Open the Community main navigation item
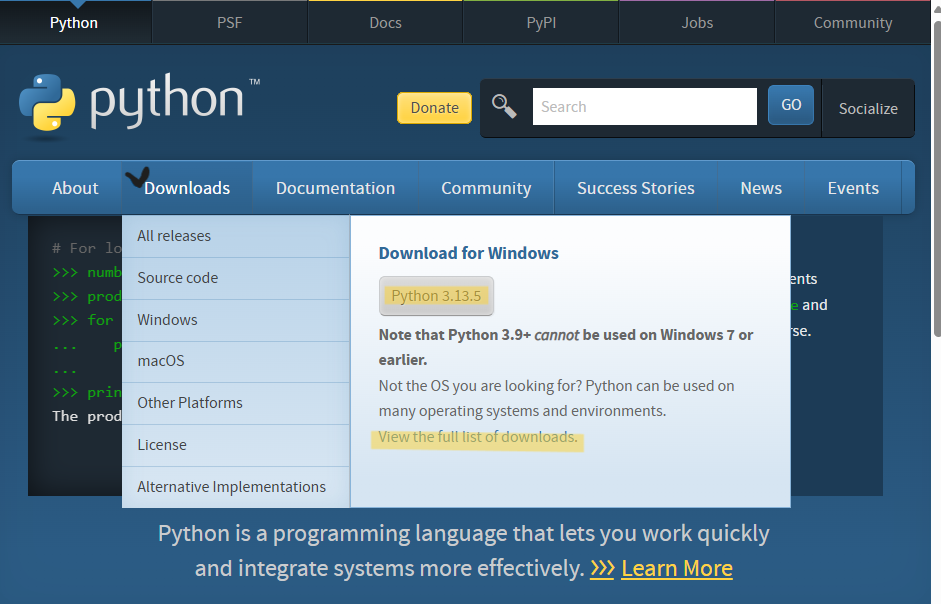Viewport: 941px width, 604px height. click(486, 188)
